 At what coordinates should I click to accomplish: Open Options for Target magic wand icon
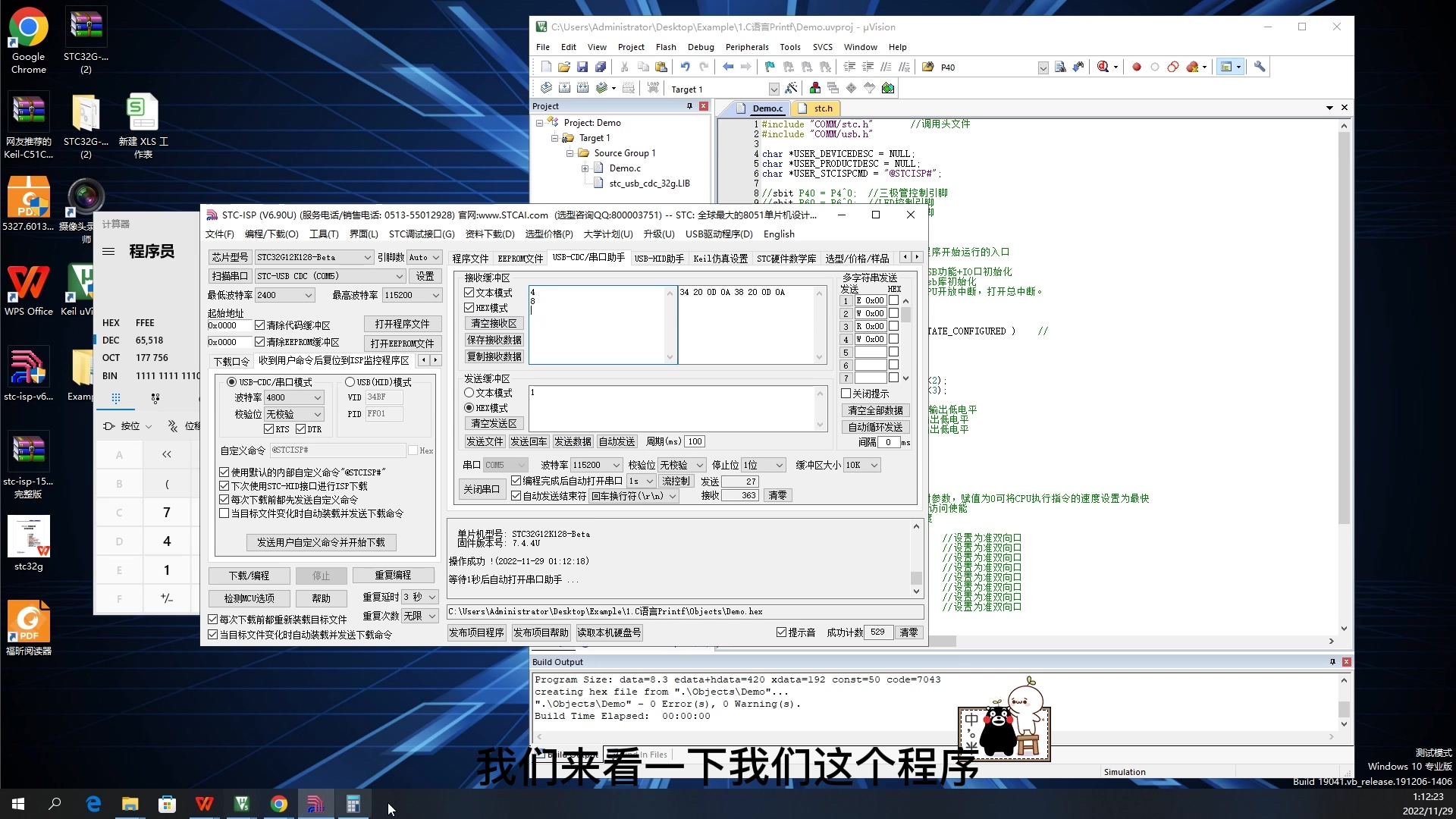pos(791,89)
